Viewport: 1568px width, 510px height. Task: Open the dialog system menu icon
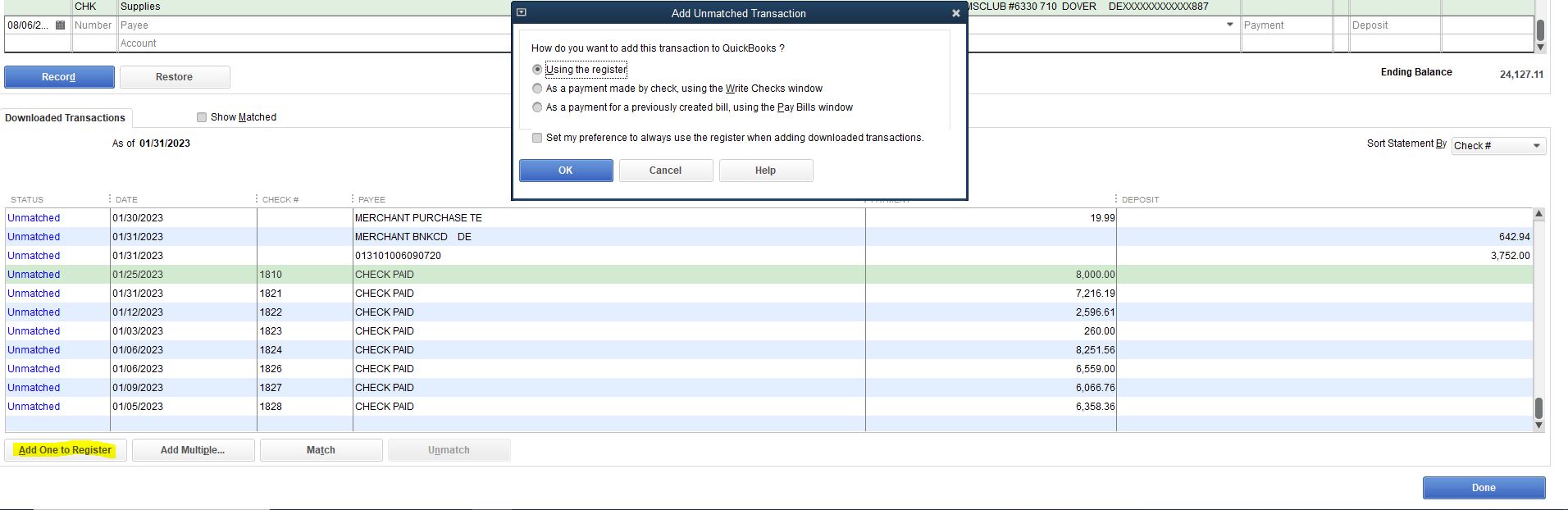[x=522, y=12]
